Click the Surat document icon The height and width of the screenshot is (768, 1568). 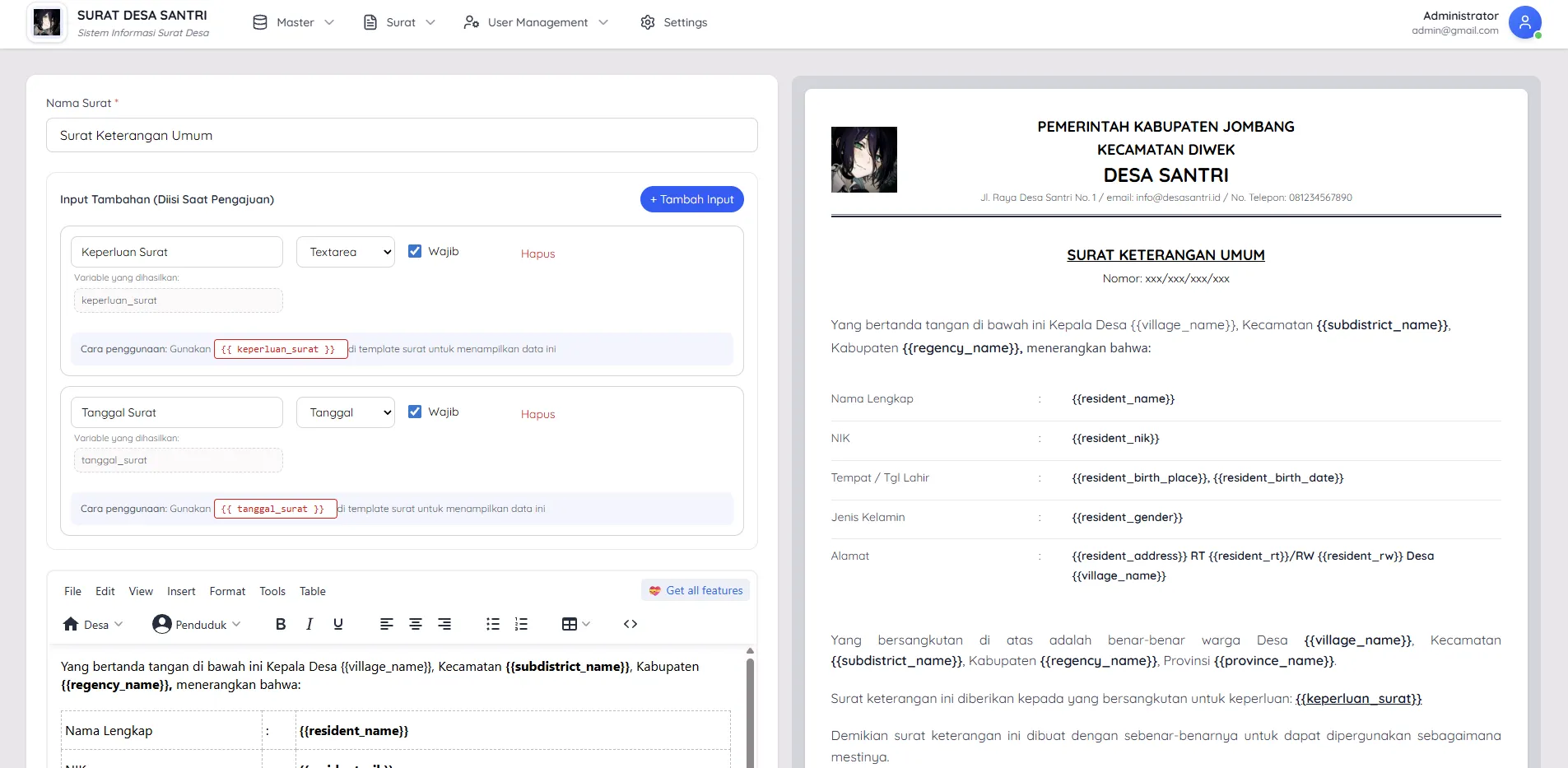pos(370,22)
